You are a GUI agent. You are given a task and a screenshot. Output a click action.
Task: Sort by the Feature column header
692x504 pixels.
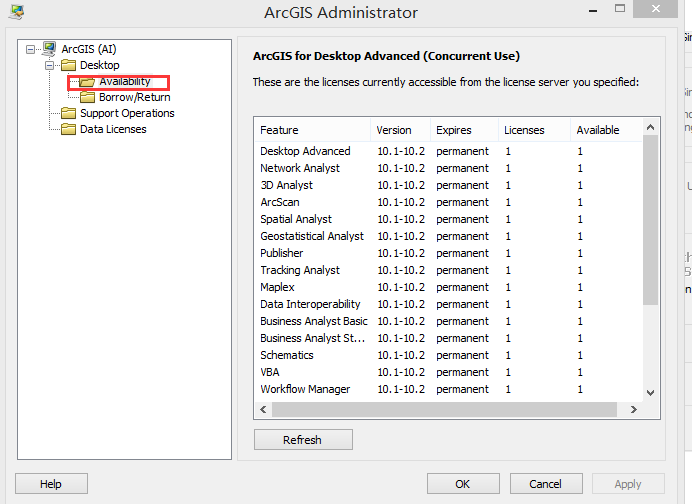[x=312, y=130]
